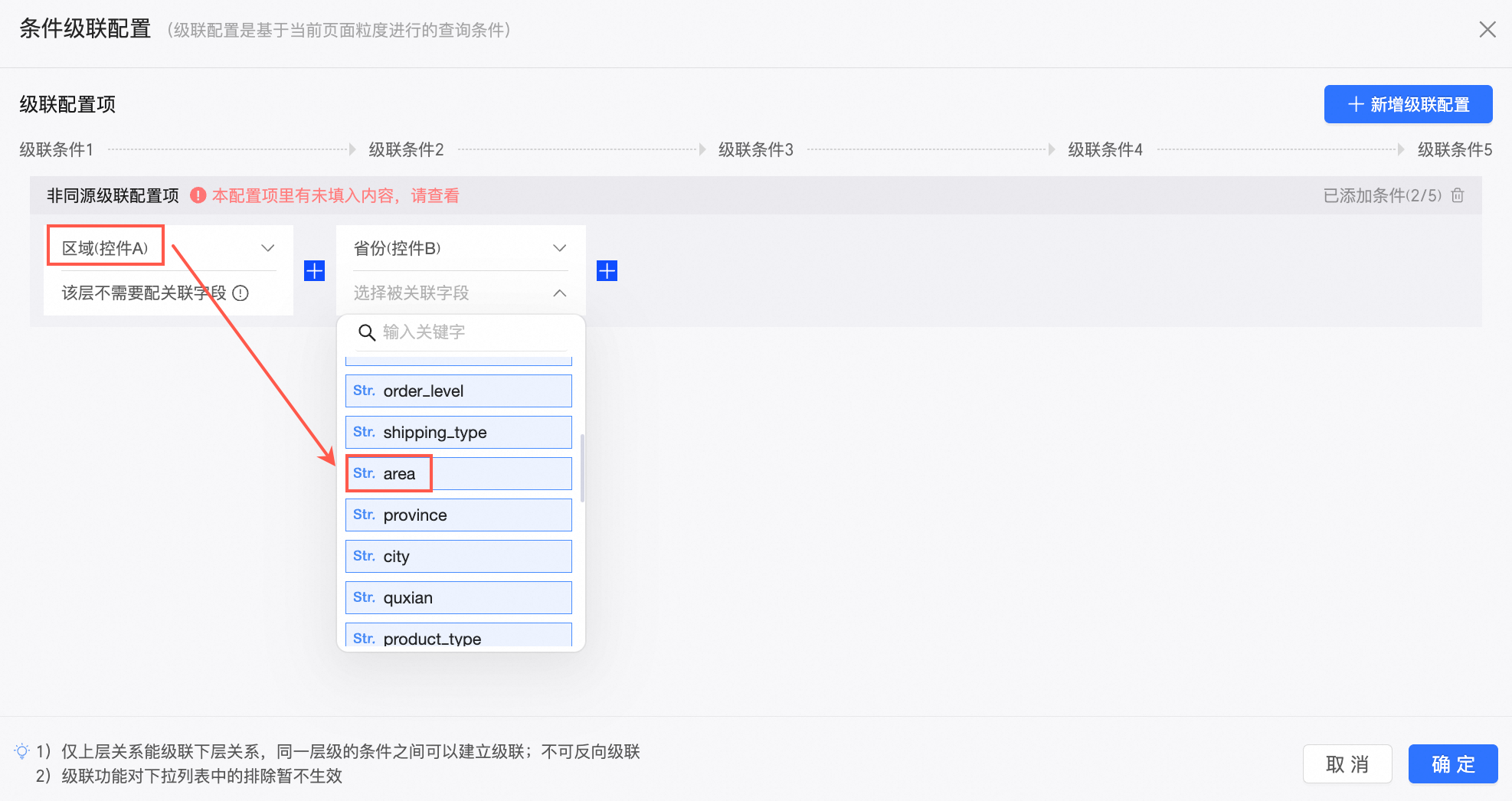Viewport: 1512px width, 801px height.
Task: Click the 已添加条件(2/5) counter text
Action: (1382, 195)
